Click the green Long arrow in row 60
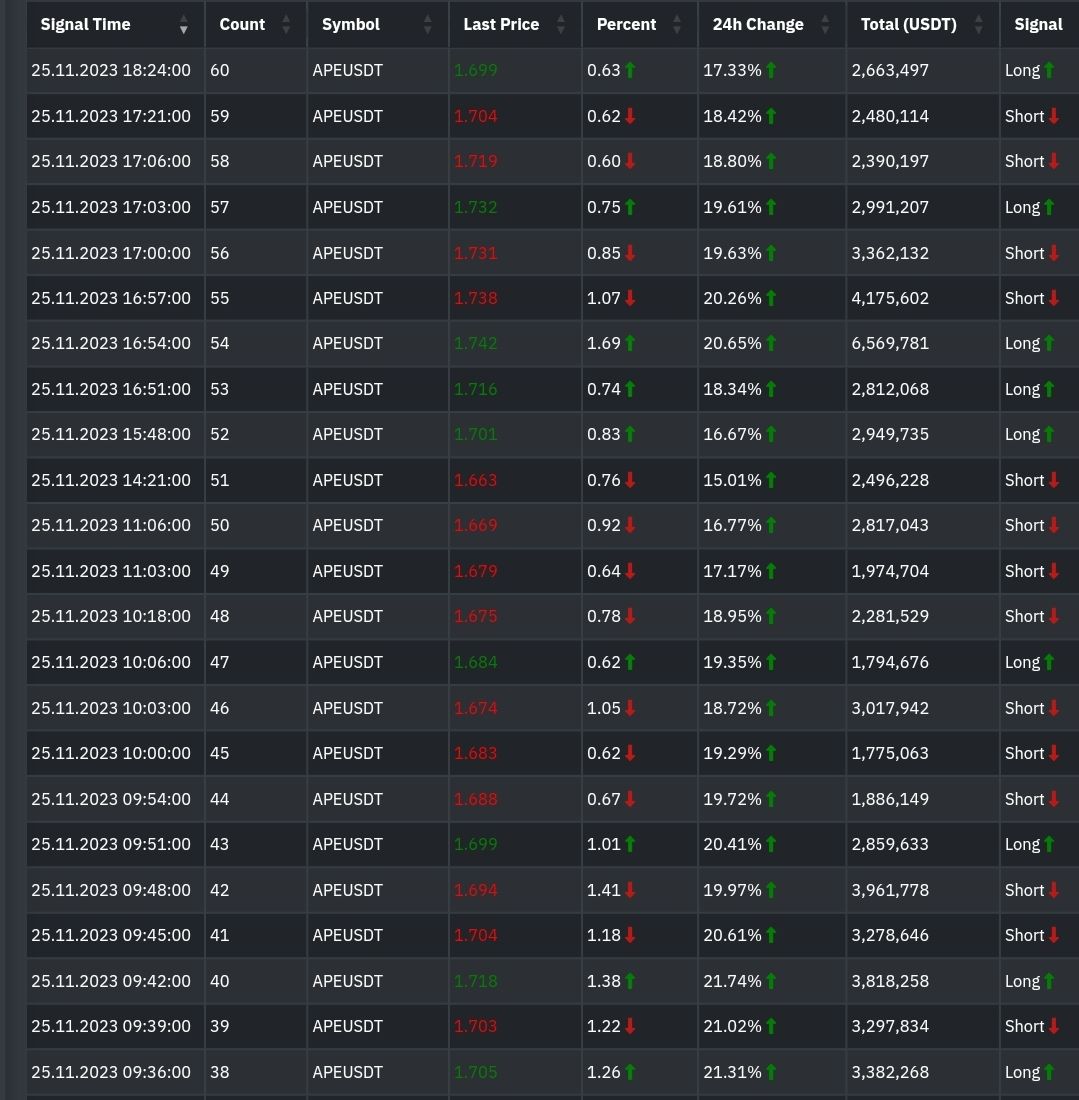1079x1100 pixels. click(1049, 70)
